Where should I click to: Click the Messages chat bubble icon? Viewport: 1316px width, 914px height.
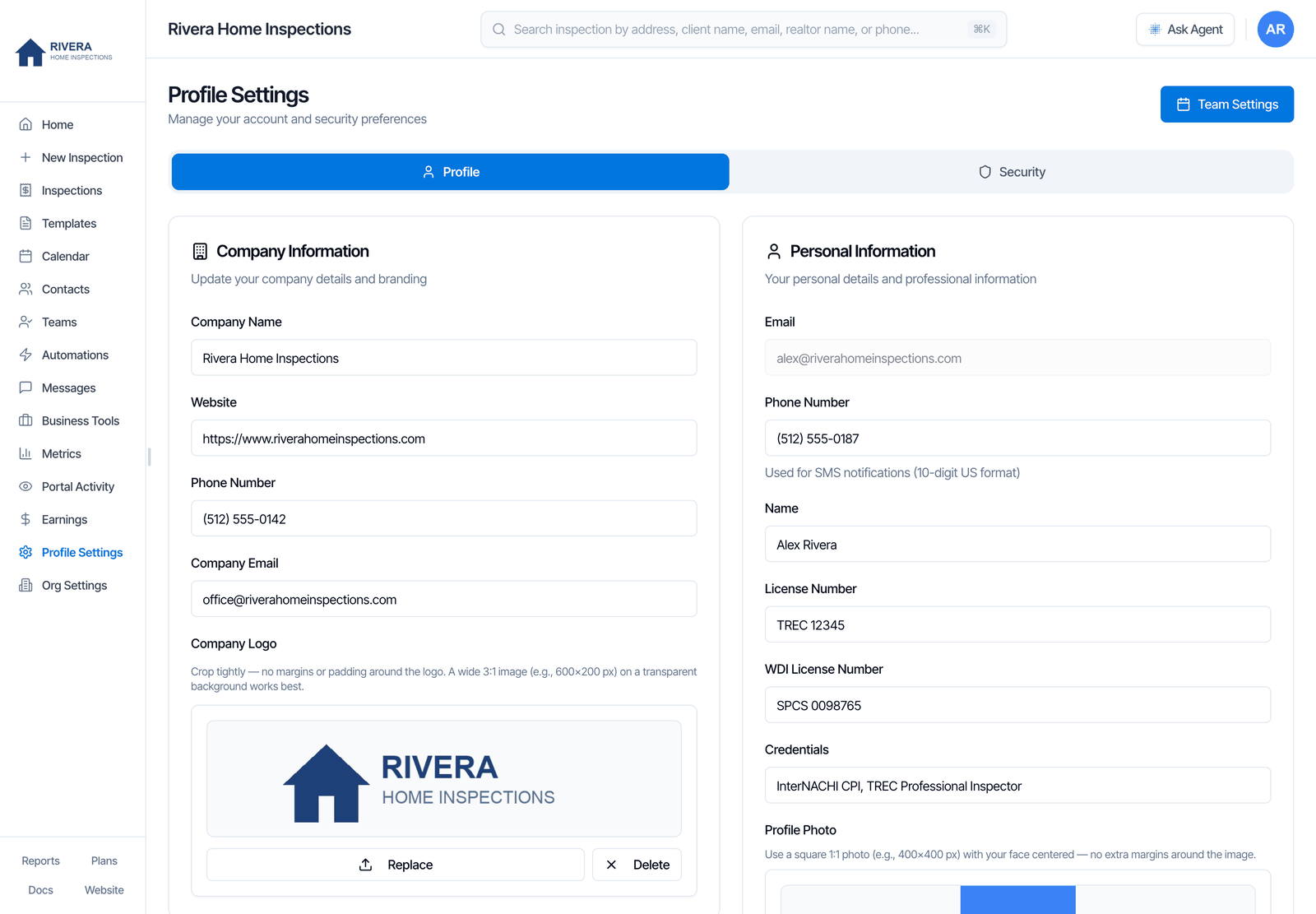pos(25,387)
